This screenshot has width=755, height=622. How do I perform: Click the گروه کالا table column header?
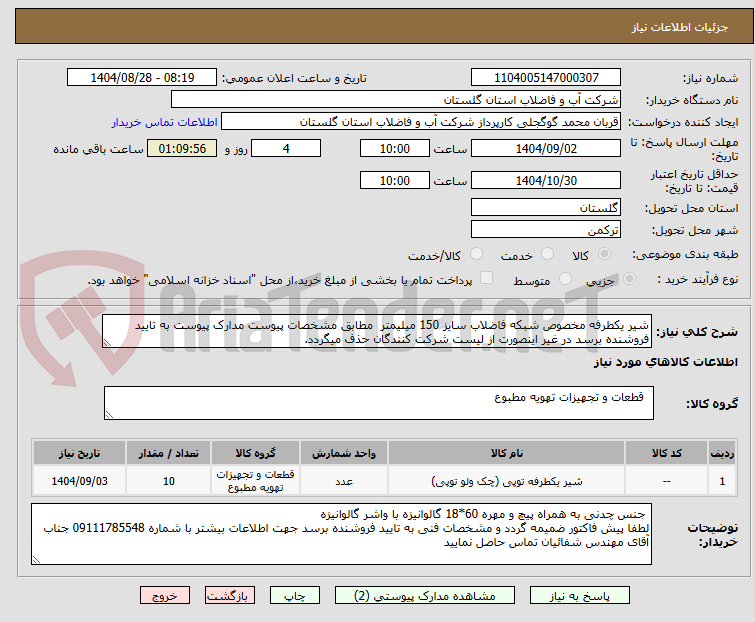255,453
